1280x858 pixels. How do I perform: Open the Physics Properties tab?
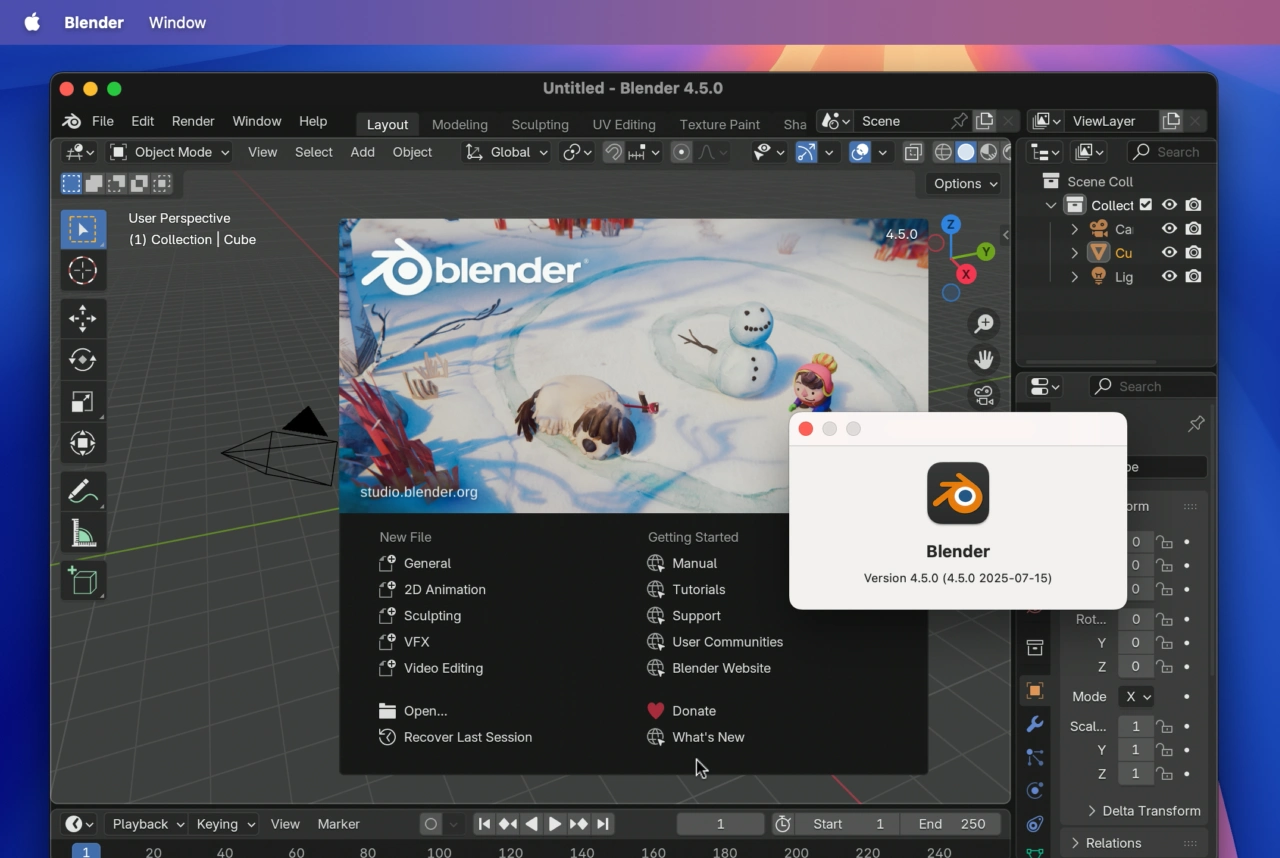tap(1034, 790)
